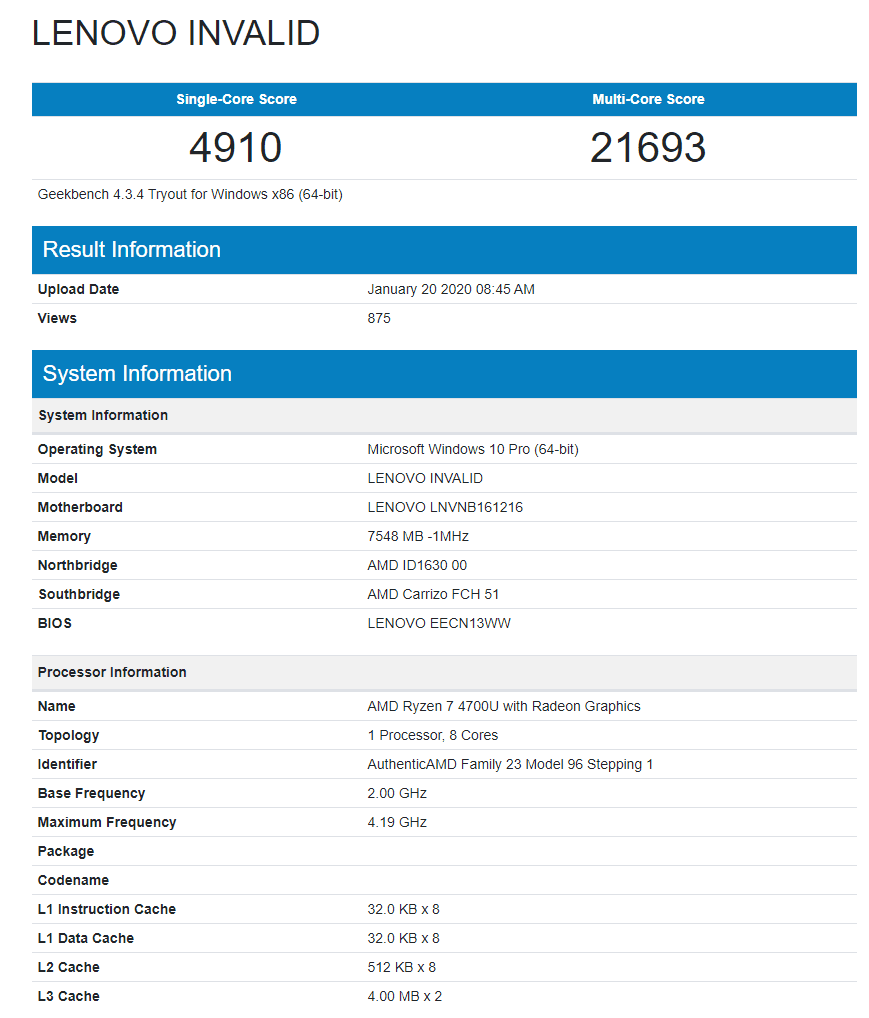Select the Microsoft Windows 10 Pro value

point(473,449)
